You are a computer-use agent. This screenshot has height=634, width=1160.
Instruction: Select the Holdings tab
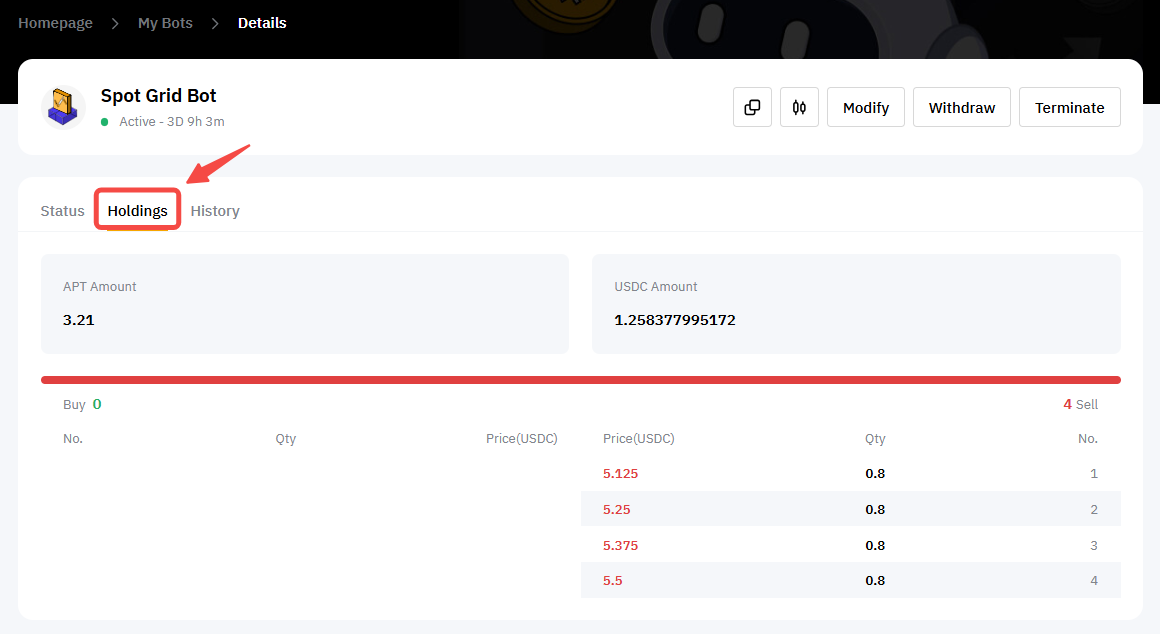point(138,211)
